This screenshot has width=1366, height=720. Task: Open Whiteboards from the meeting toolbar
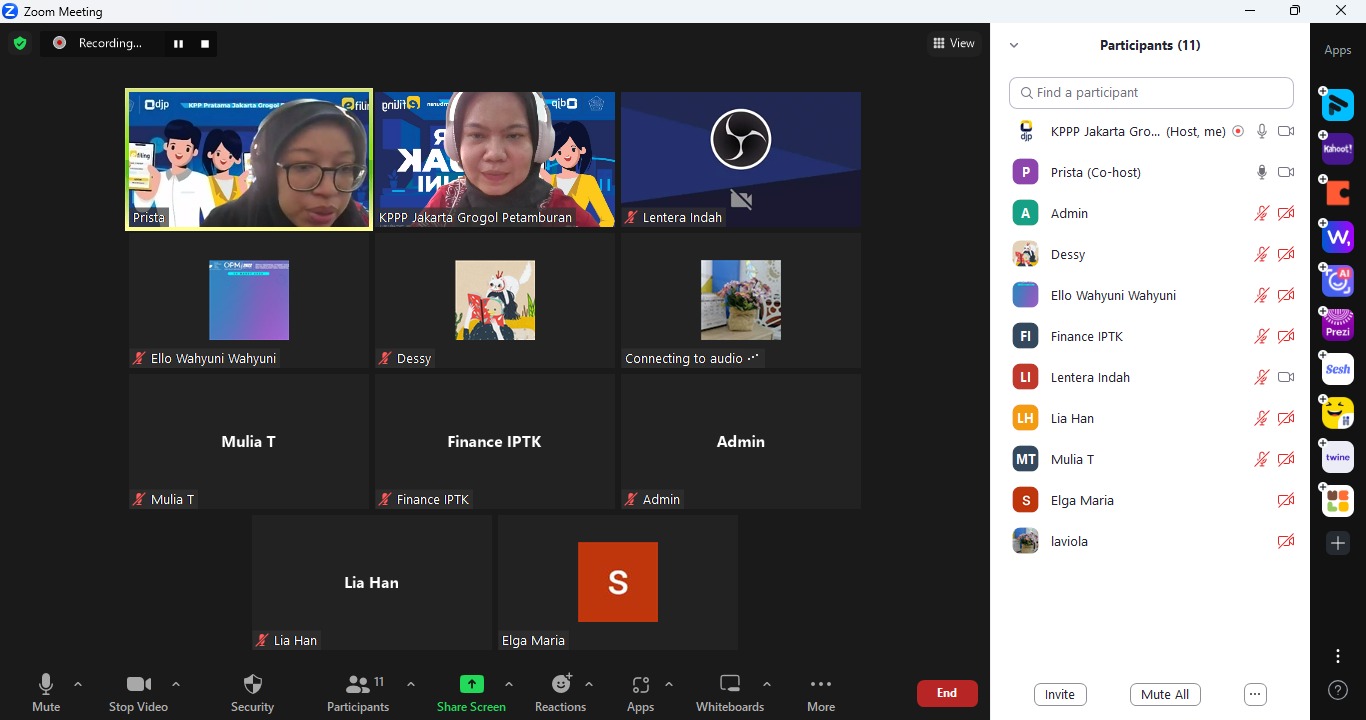coord(729,693)
